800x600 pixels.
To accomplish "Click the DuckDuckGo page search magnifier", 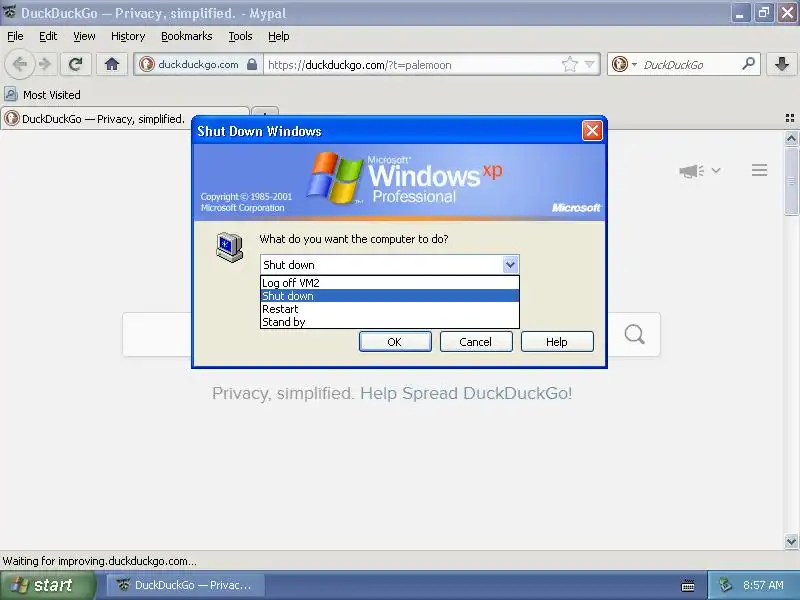I will coord(634,335).
